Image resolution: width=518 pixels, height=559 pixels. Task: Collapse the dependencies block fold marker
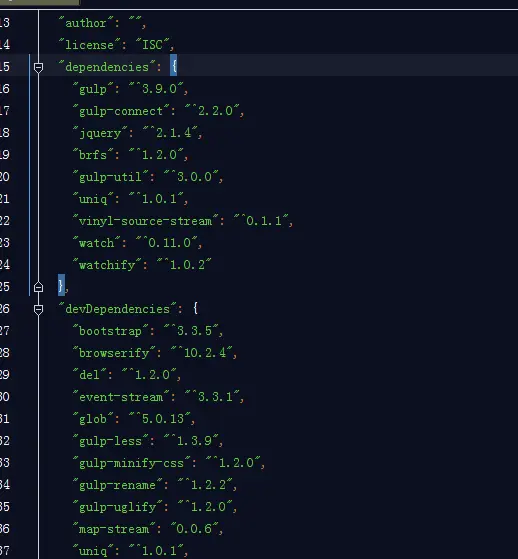point(39,67)
